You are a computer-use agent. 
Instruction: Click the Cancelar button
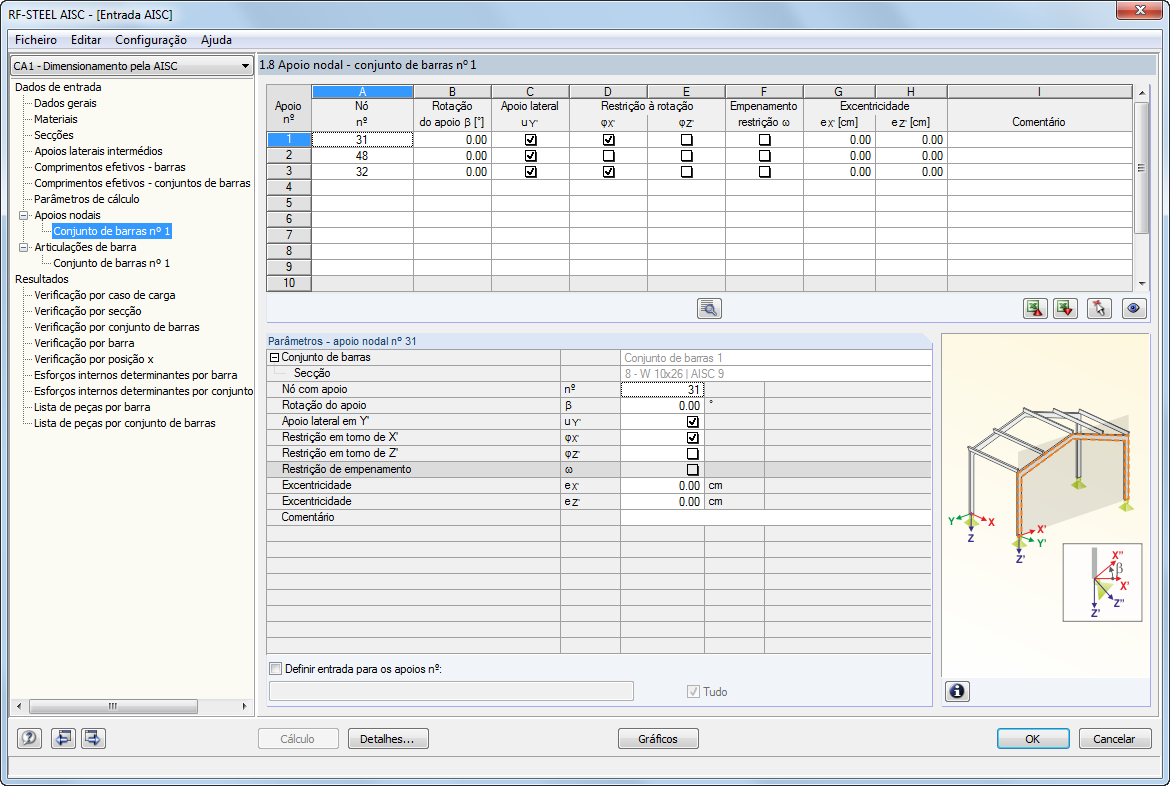[1114, 738]
